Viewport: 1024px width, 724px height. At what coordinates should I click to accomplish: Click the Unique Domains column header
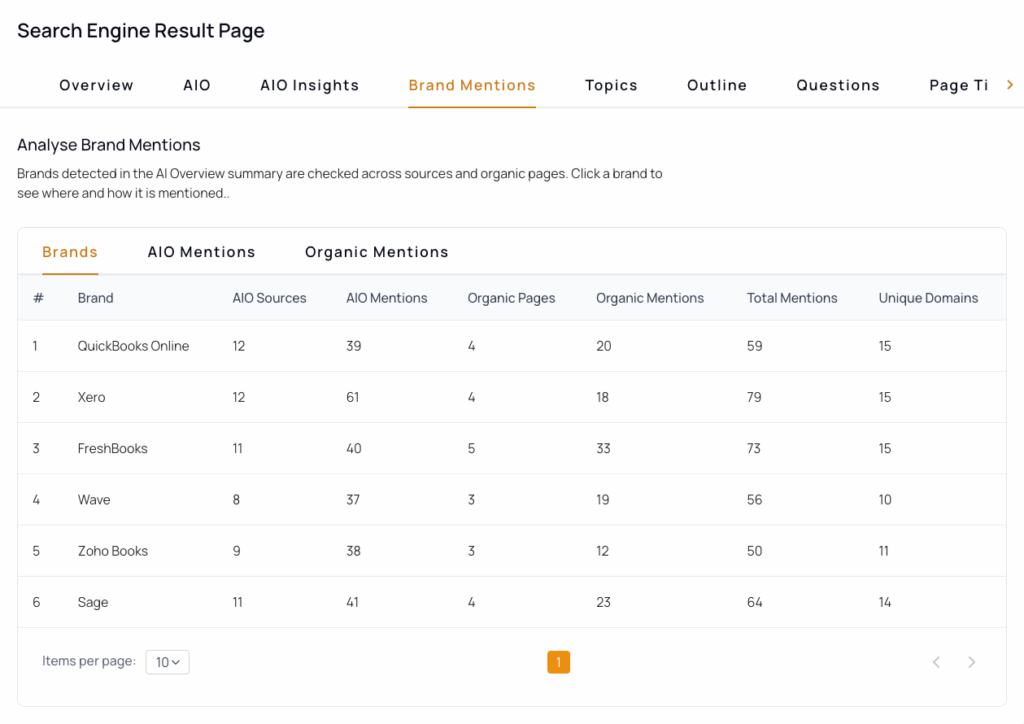(x=928, y=298)
